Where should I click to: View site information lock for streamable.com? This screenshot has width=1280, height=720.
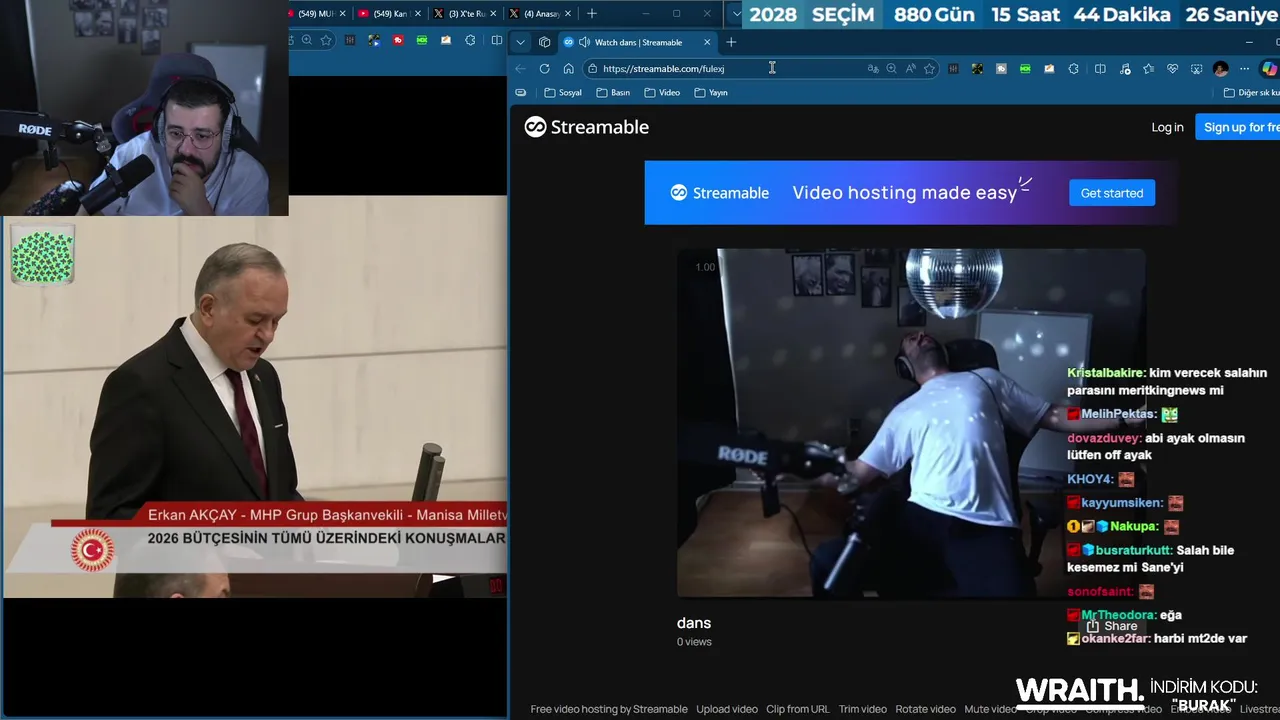(592, 69)
